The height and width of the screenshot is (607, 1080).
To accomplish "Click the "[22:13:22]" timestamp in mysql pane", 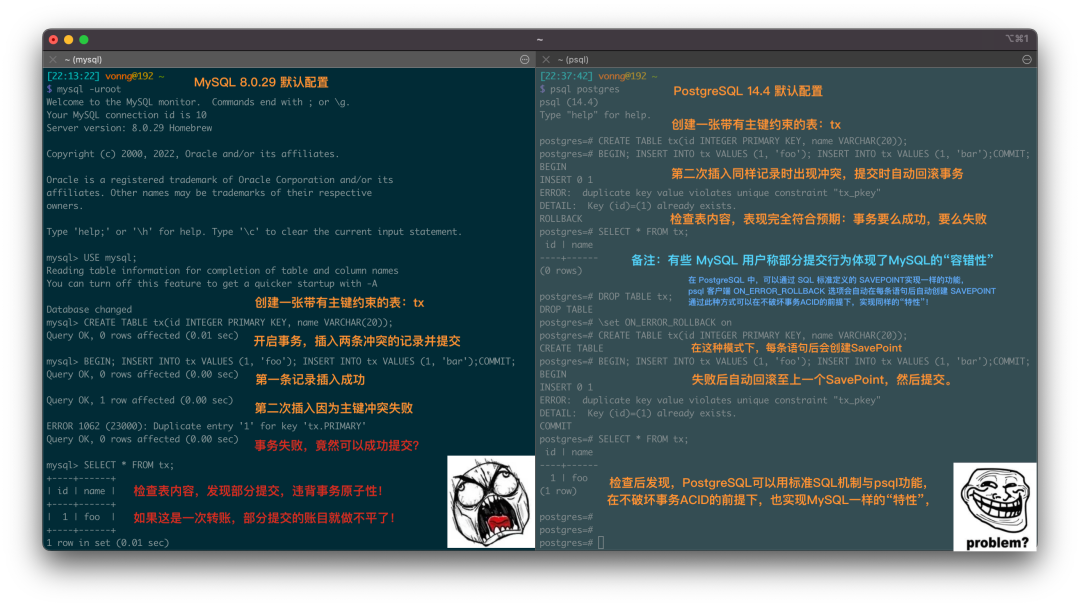I will click(x=73, y=76).
